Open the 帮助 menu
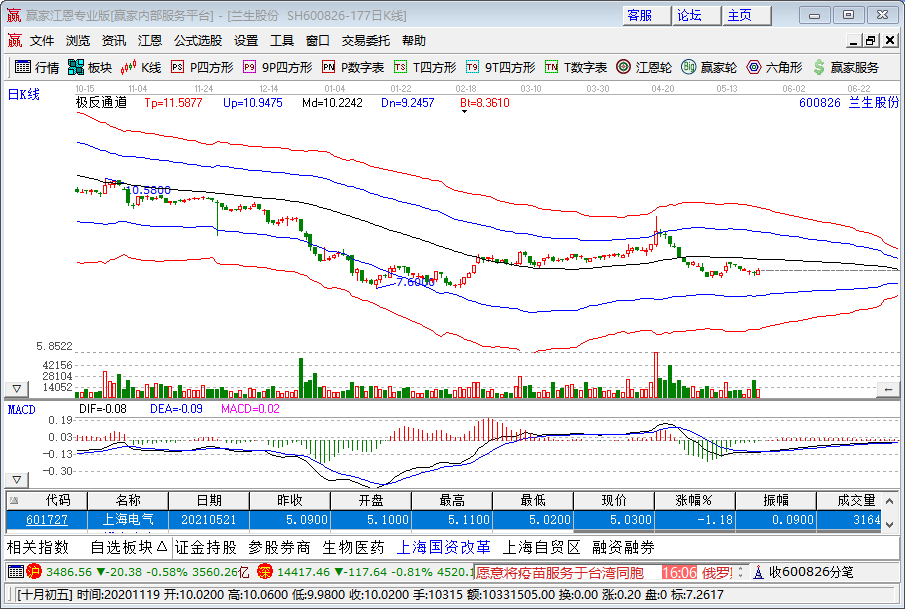 click(x=414, y=40)
